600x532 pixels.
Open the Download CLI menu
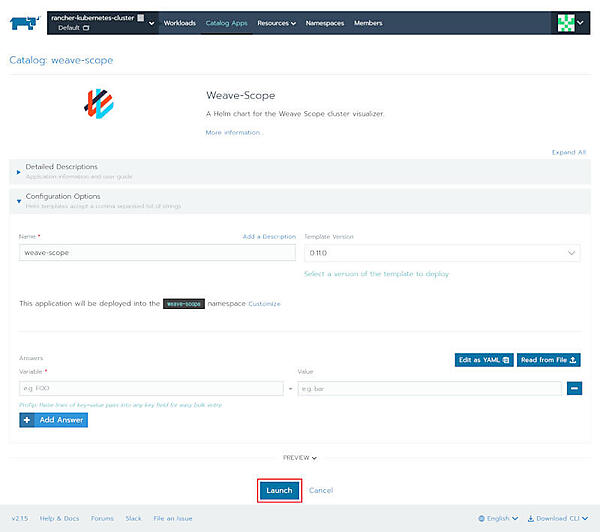coord(560,518)
